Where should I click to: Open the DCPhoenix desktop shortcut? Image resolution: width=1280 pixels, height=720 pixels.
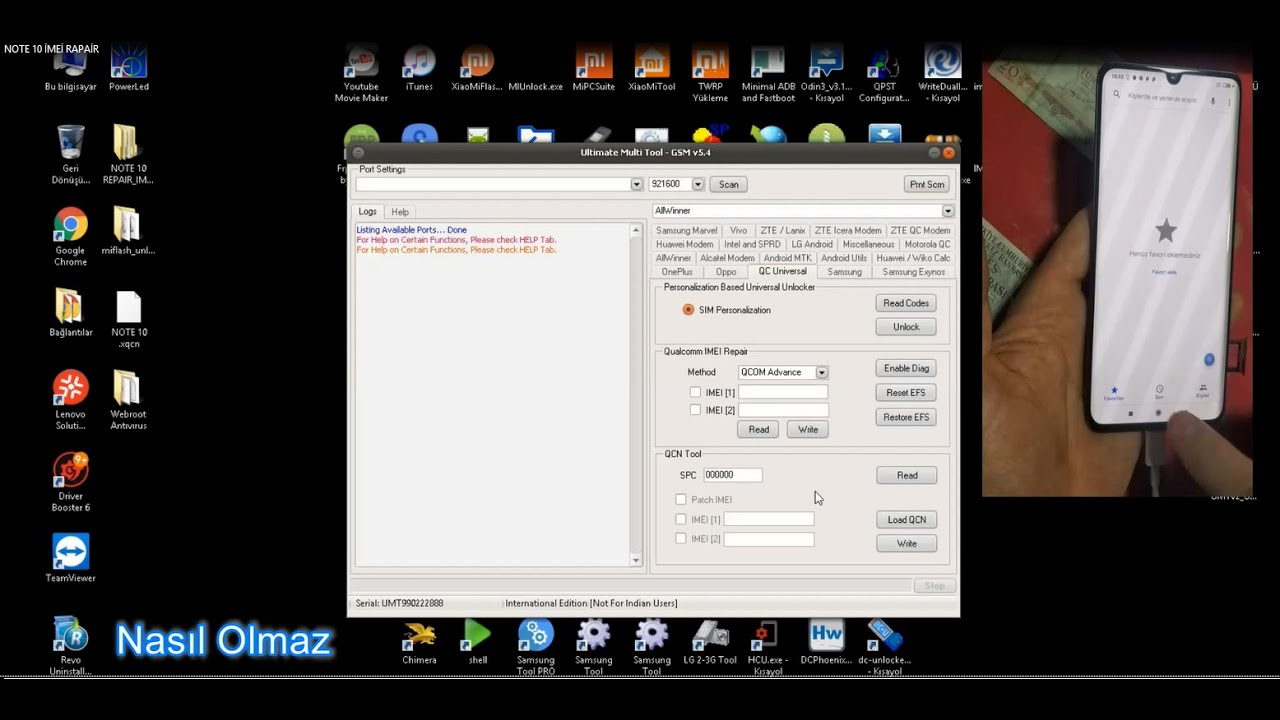pos(826,642)
